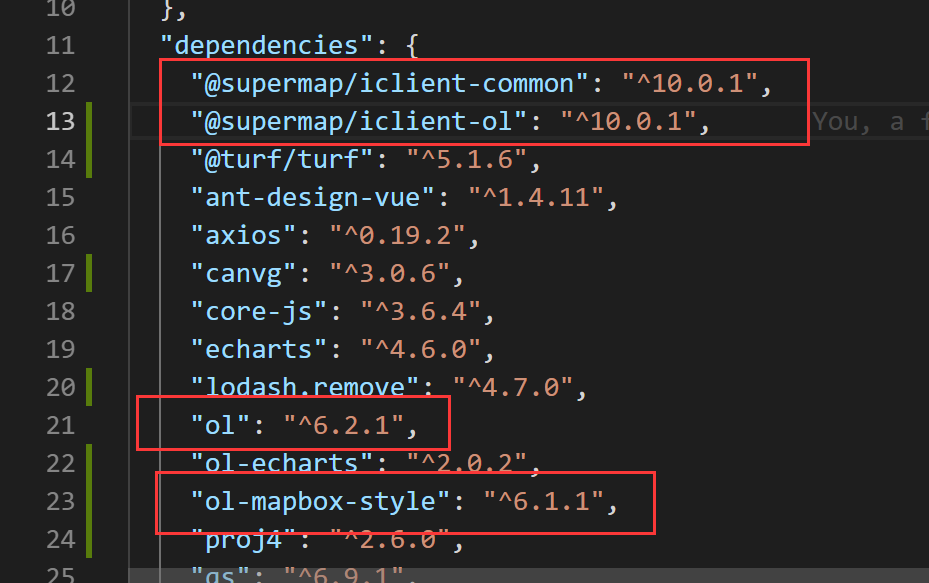Select the ^6.1.1 version value
The width and height of the screenshot is (929, 583).
pyautogui.click(x=544, y=501)
